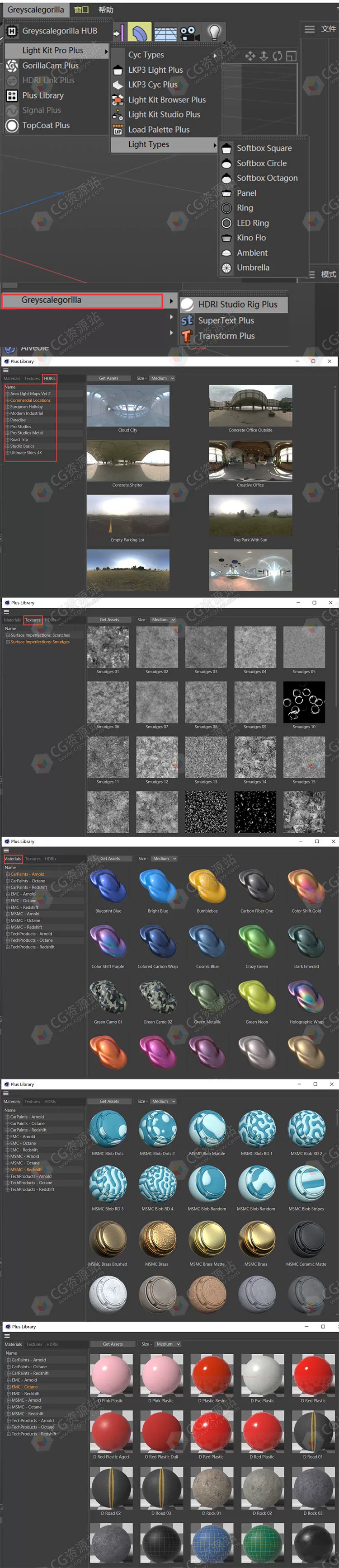Viewport: 339px width, 1568px height.
Task: Select Road Trip HDRI category
Action: coord(19,440)
